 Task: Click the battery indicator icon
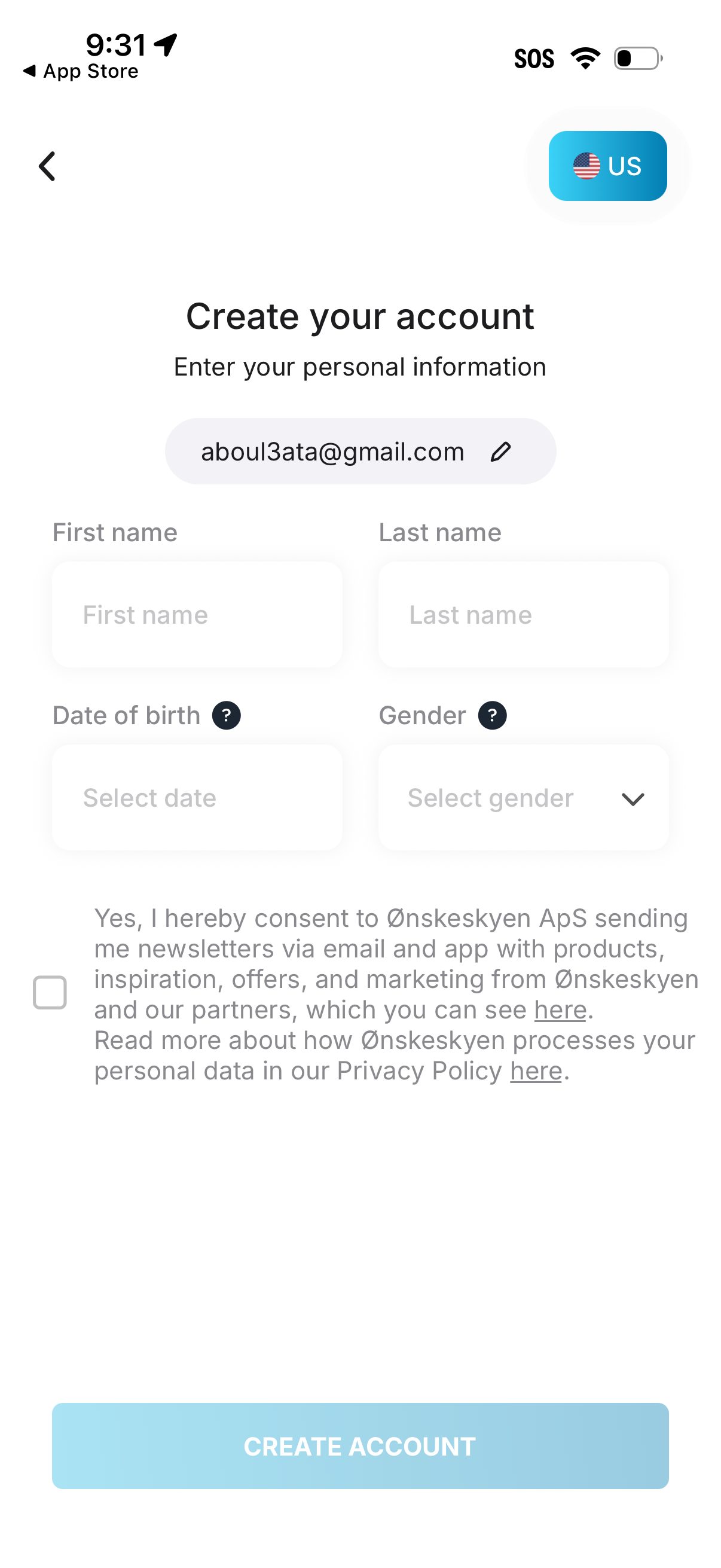[x=634, y=58]
